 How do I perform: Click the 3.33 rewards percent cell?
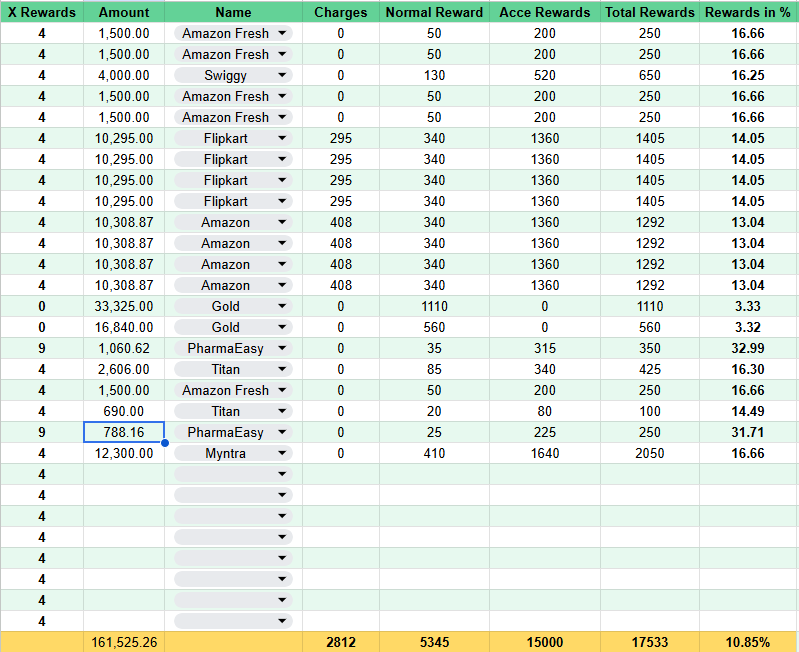[748, 306]
